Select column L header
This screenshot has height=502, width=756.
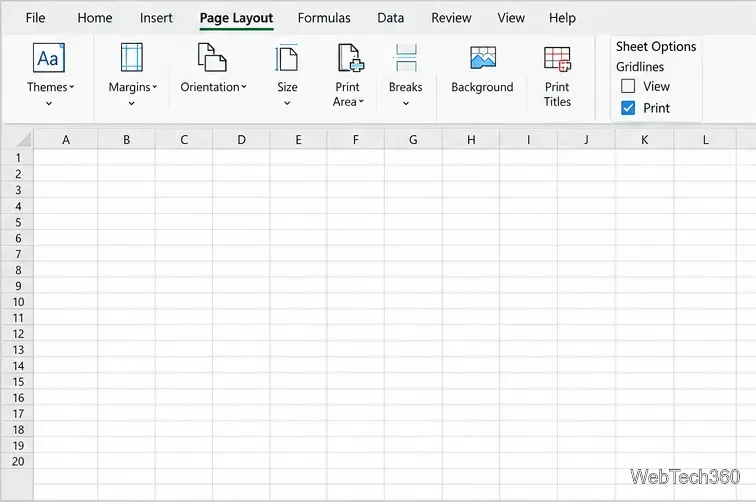[705, 139]
